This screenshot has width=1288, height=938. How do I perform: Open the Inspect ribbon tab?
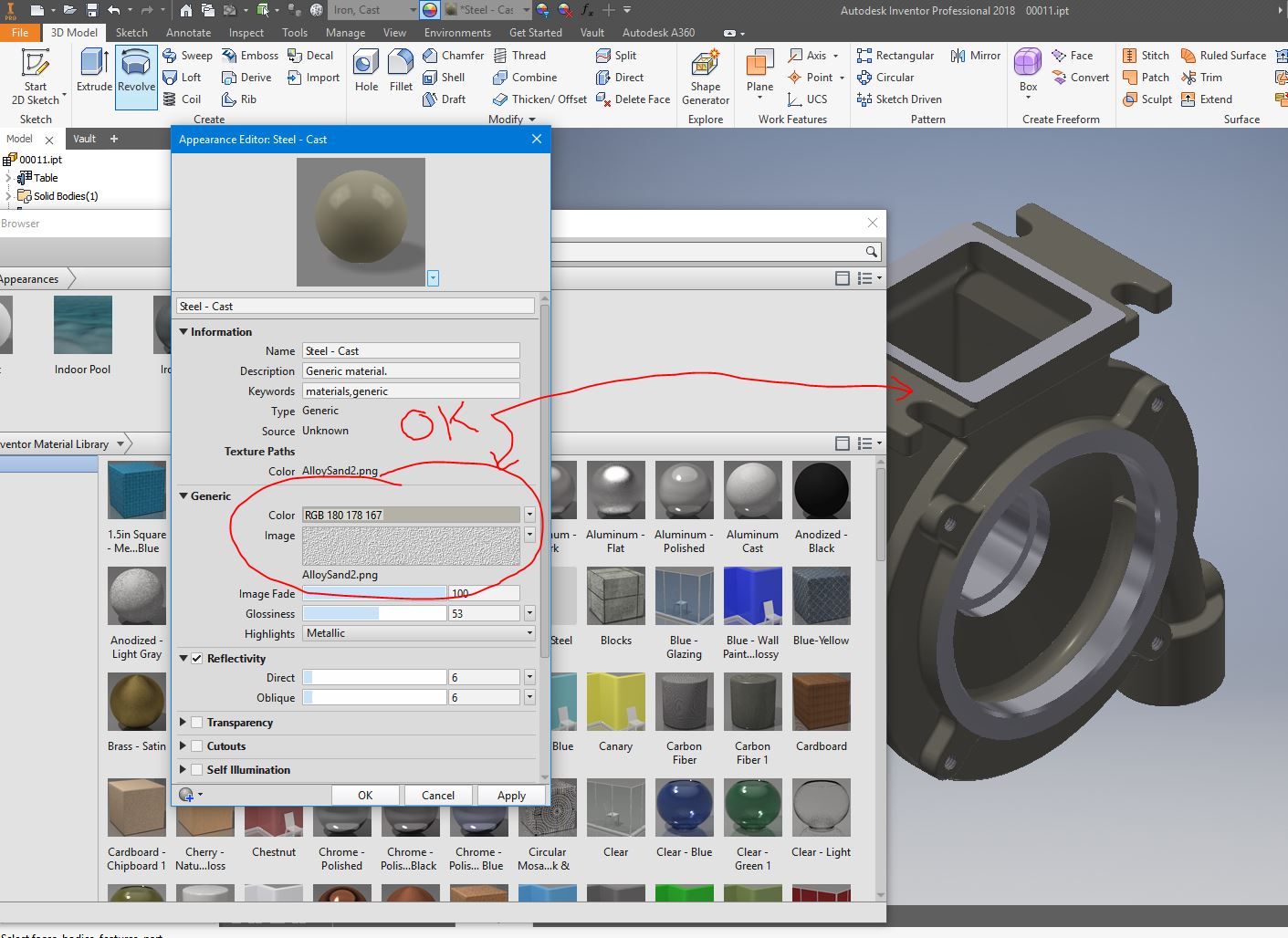click(246, 33)
